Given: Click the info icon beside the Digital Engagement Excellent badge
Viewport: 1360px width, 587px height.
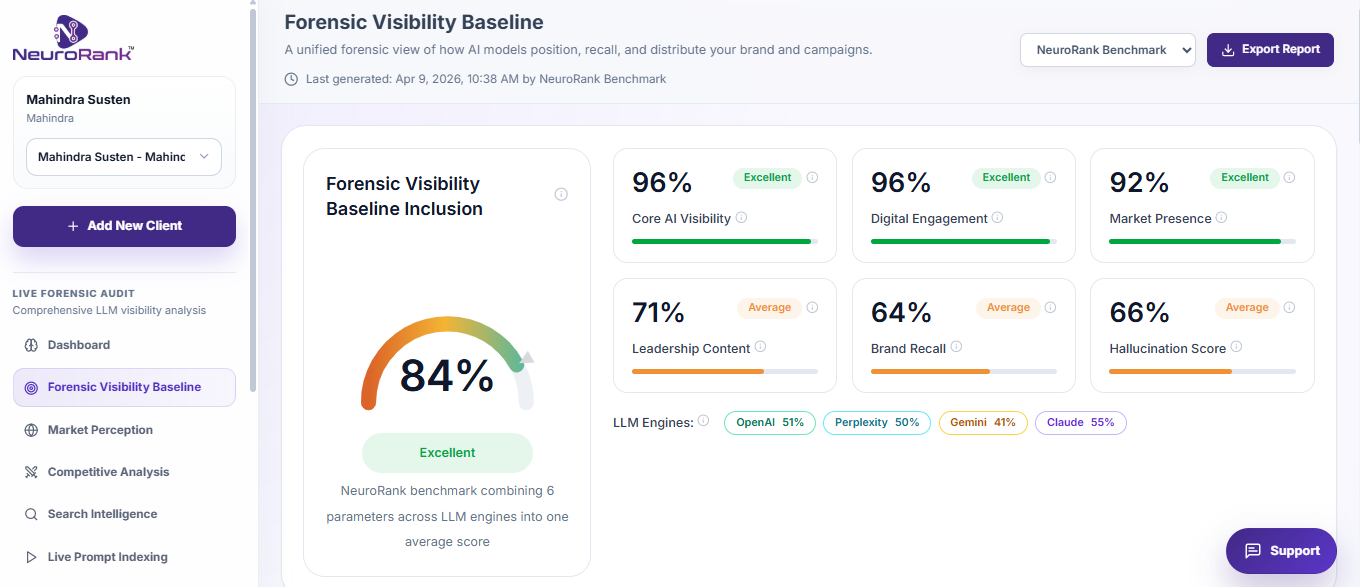Looking at the screenshot, I should [x=1051, y=177].
